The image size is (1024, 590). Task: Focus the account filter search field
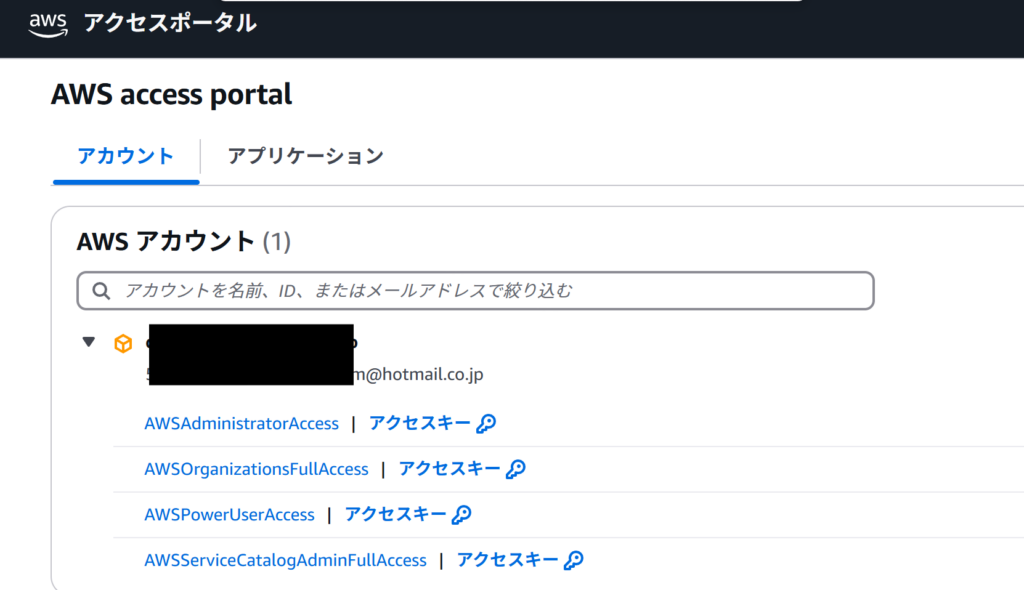(x=475, y=291)
